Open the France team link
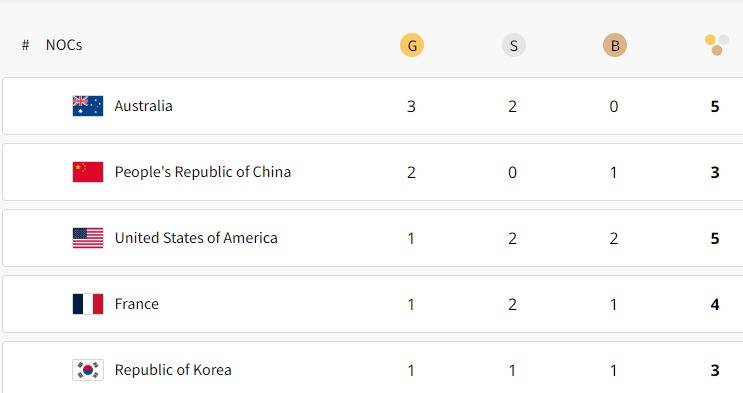This screenshot has width=743, height=393. tap(136, 304)
